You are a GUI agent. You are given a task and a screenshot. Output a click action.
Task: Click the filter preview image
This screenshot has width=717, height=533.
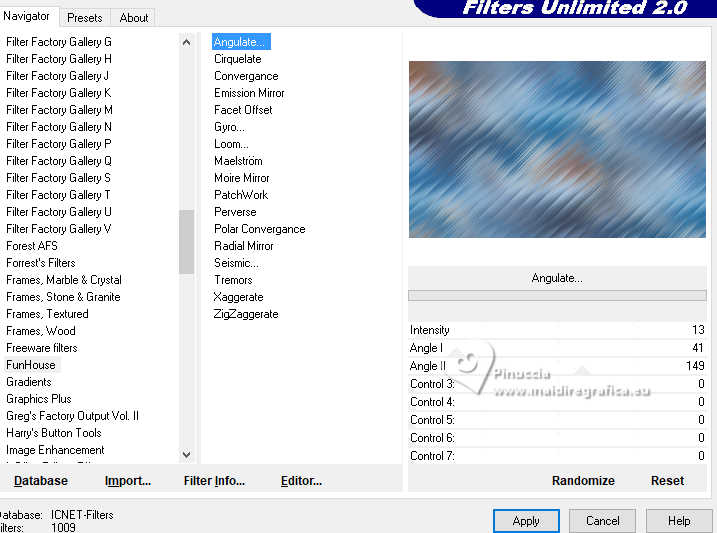(x=557, y=149)
